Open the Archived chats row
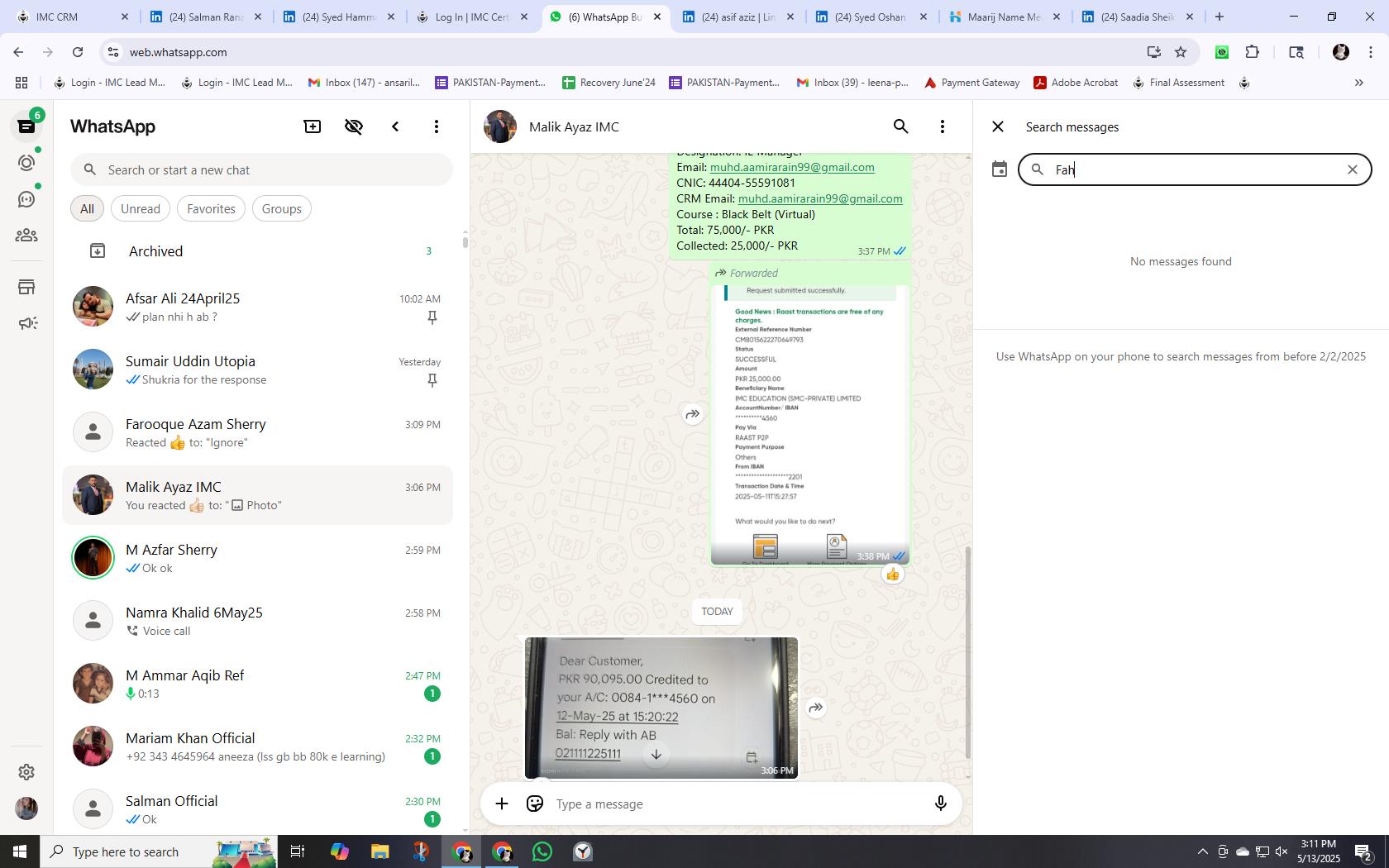Screen dimensions: 1389x868 pyautogui.click(x=258, y=251)
